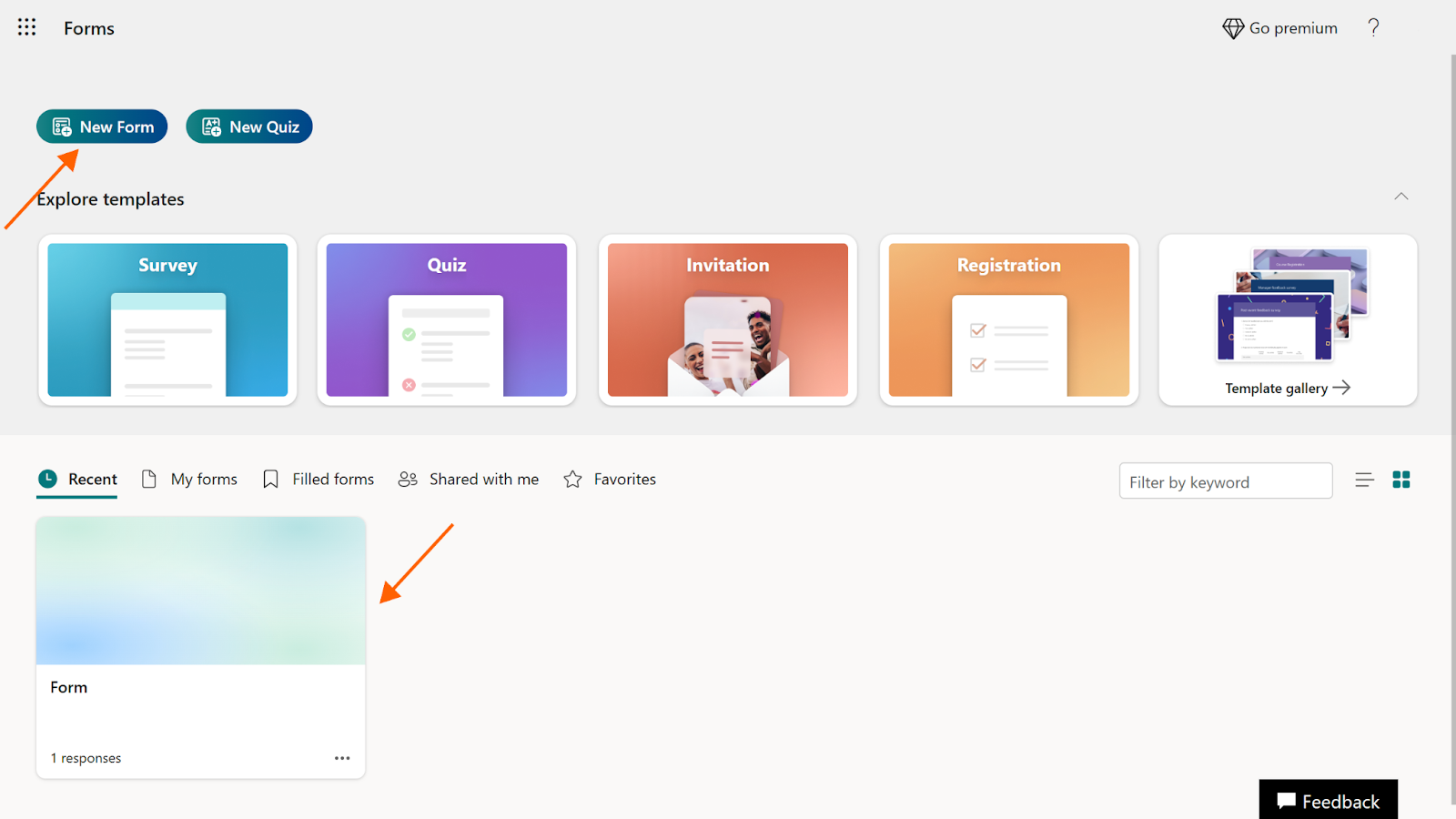Click the Go premium diamond icon

(x=1233, y=28)
